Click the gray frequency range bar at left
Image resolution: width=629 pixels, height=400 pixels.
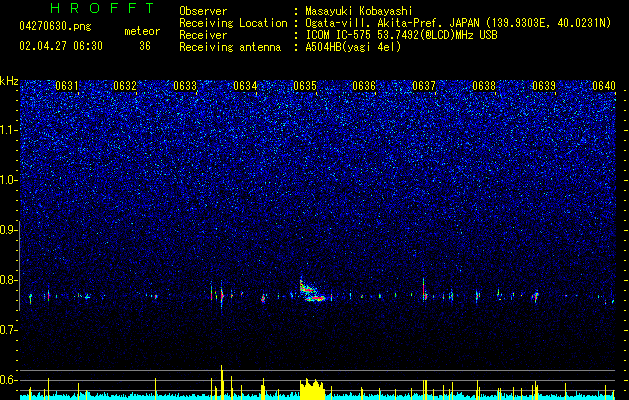(19, 265)
